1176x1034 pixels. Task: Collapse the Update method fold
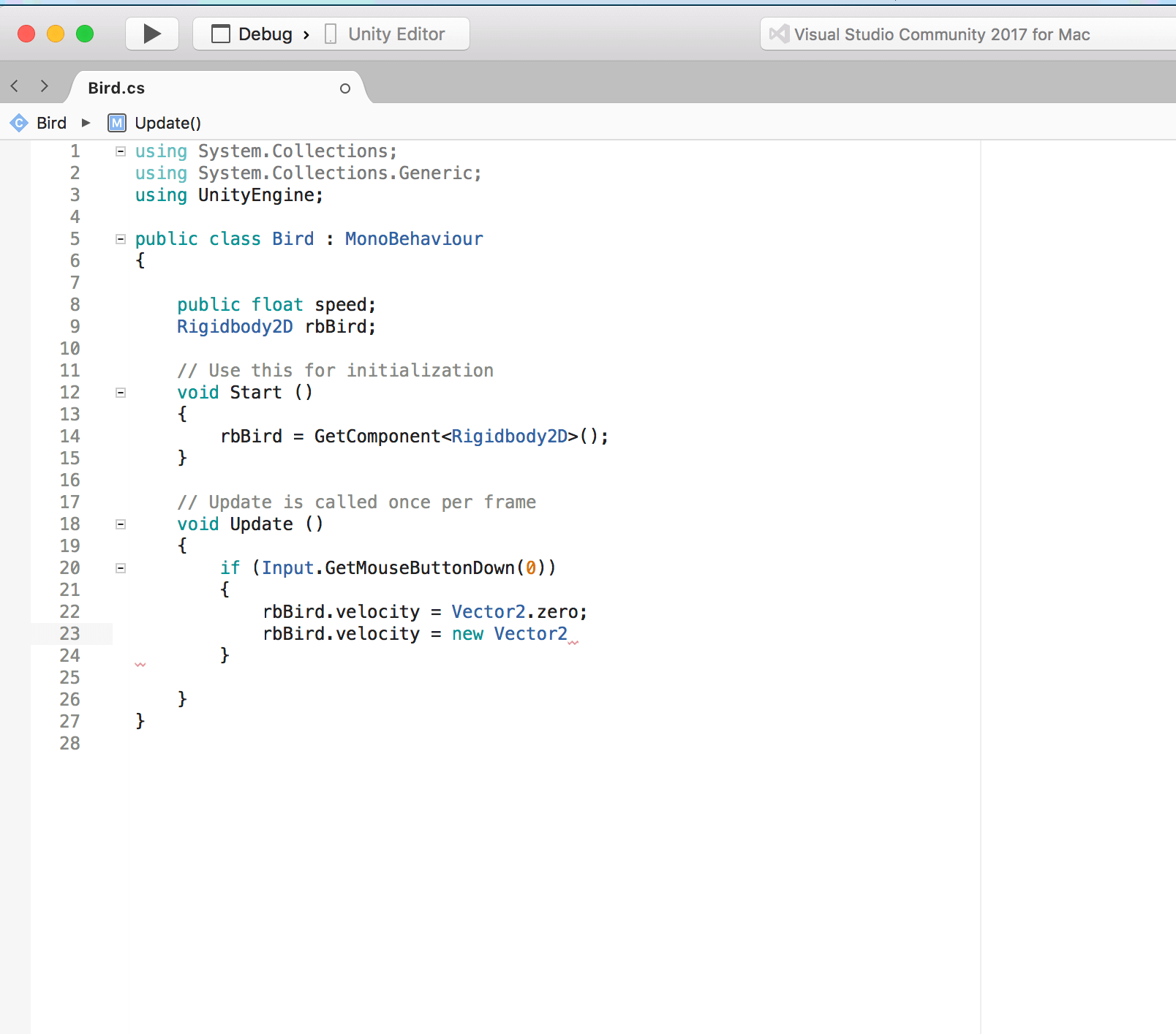click(121, 524)
